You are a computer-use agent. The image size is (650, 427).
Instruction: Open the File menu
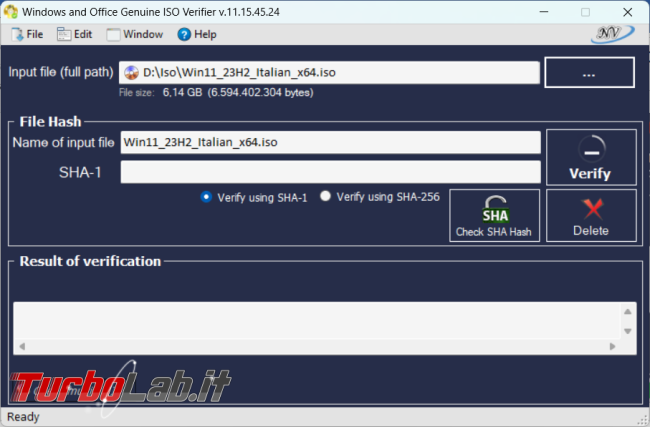[x=27, y=34]
